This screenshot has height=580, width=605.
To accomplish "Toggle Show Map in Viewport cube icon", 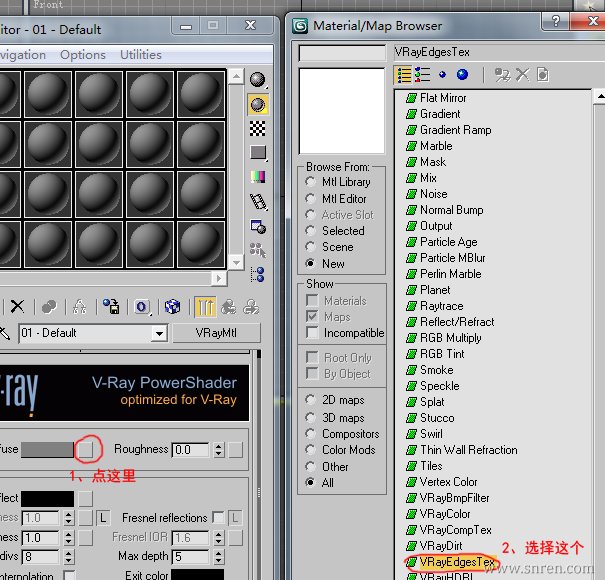I will pyautogui.click(x=172, y=306).
